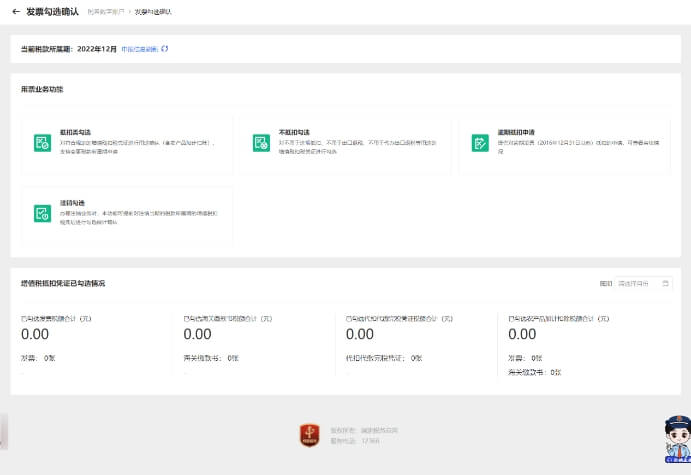Click the 逾期抵扣申请 green icon
The width and height of the screenshot is (691, 475).
pyautogui.click(x=480, y=143)
